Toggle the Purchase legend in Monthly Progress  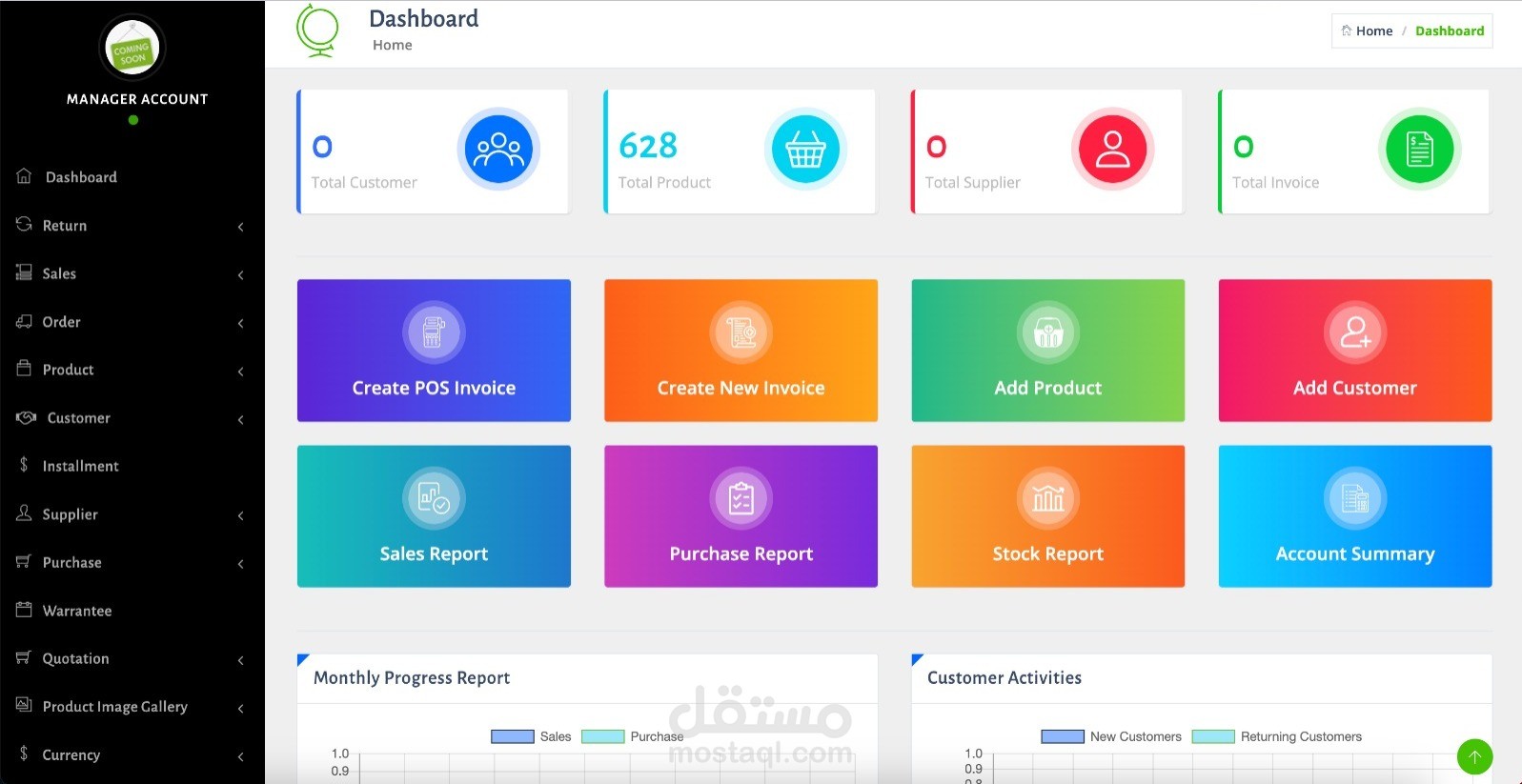pos(633,736)
